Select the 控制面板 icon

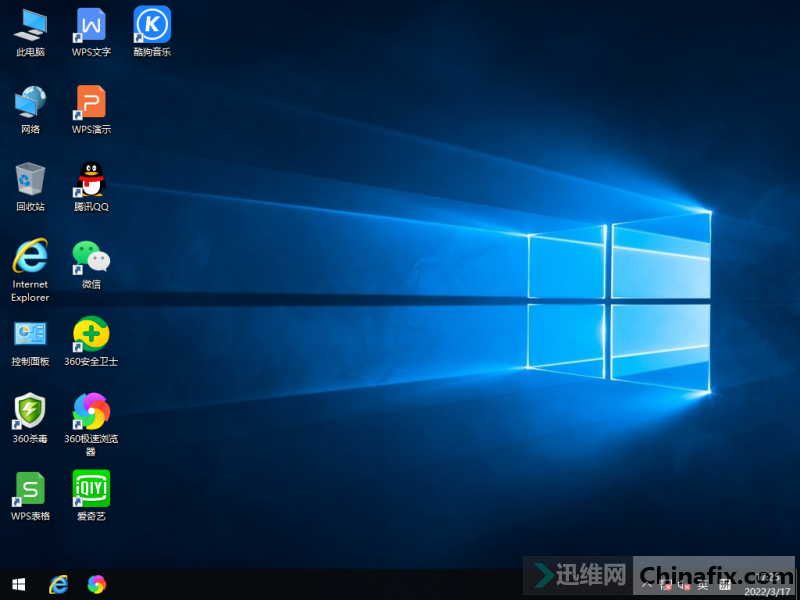click(x=31, y=343)
